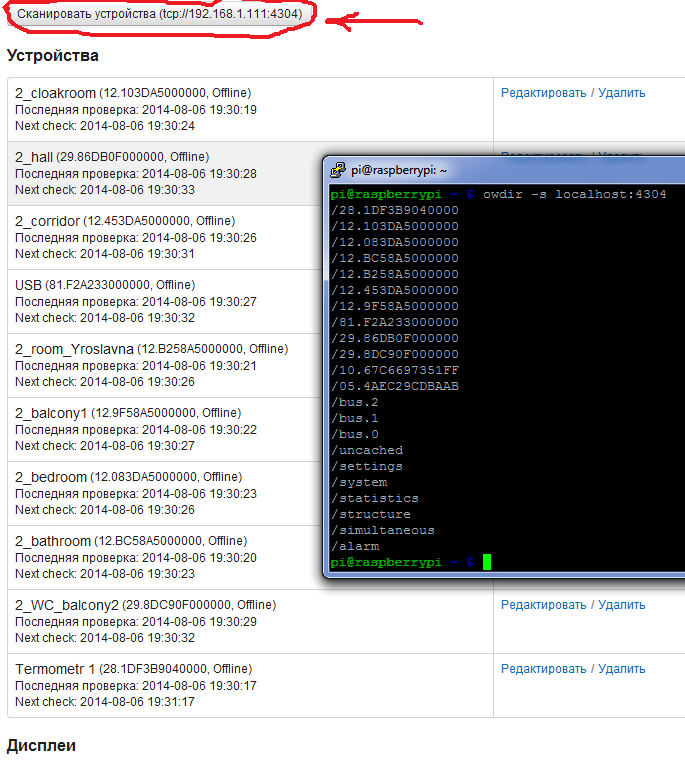
Task: Open Редактировать link for 2_WC_balcony2
Action: (x=543, y=605)
